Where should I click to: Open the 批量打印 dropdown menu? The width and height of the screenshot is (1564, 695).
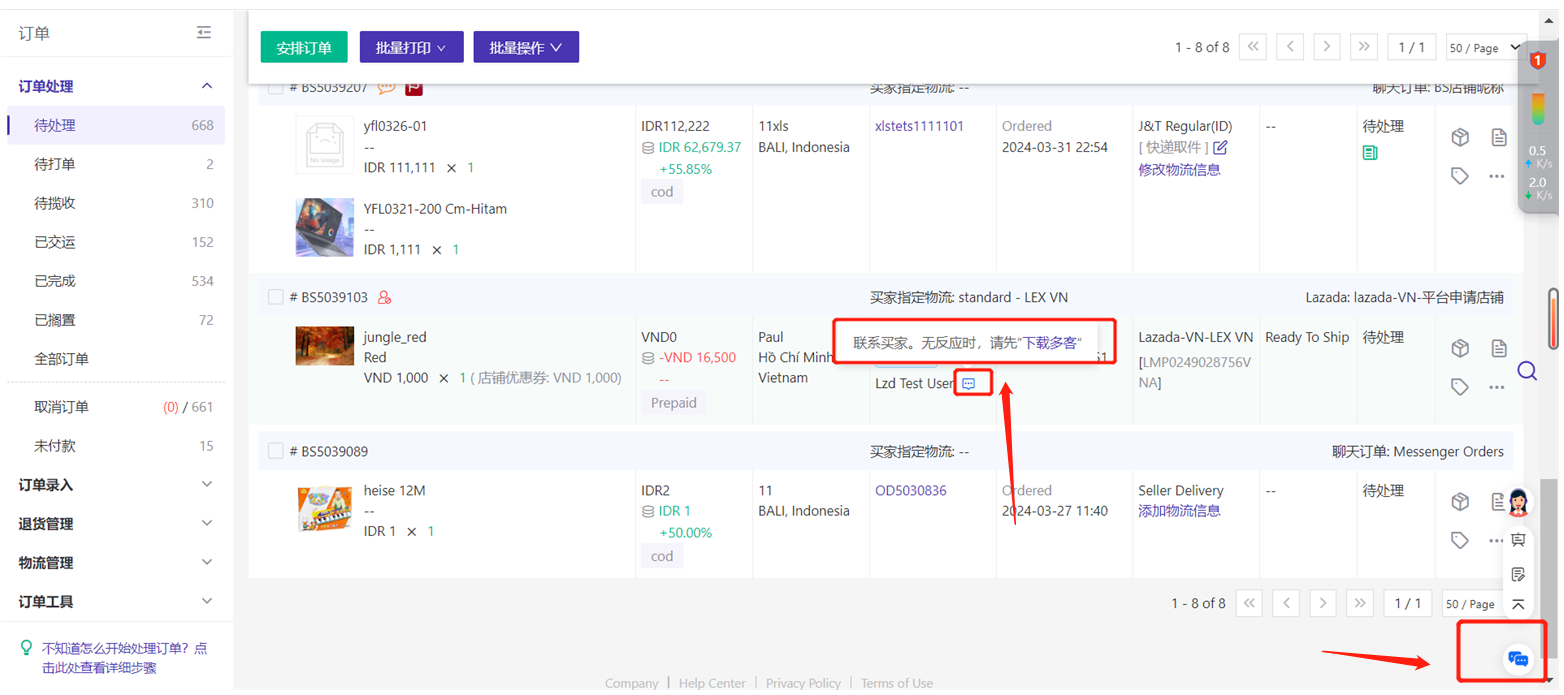411,47
